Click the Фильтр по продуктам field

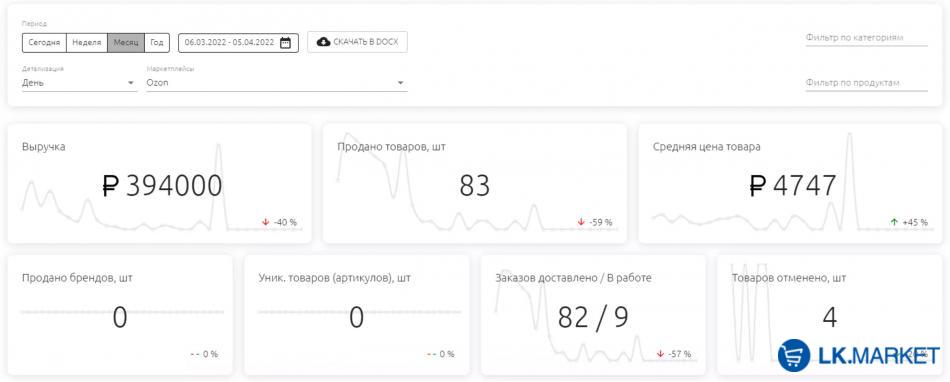click(x=866, y=83)
